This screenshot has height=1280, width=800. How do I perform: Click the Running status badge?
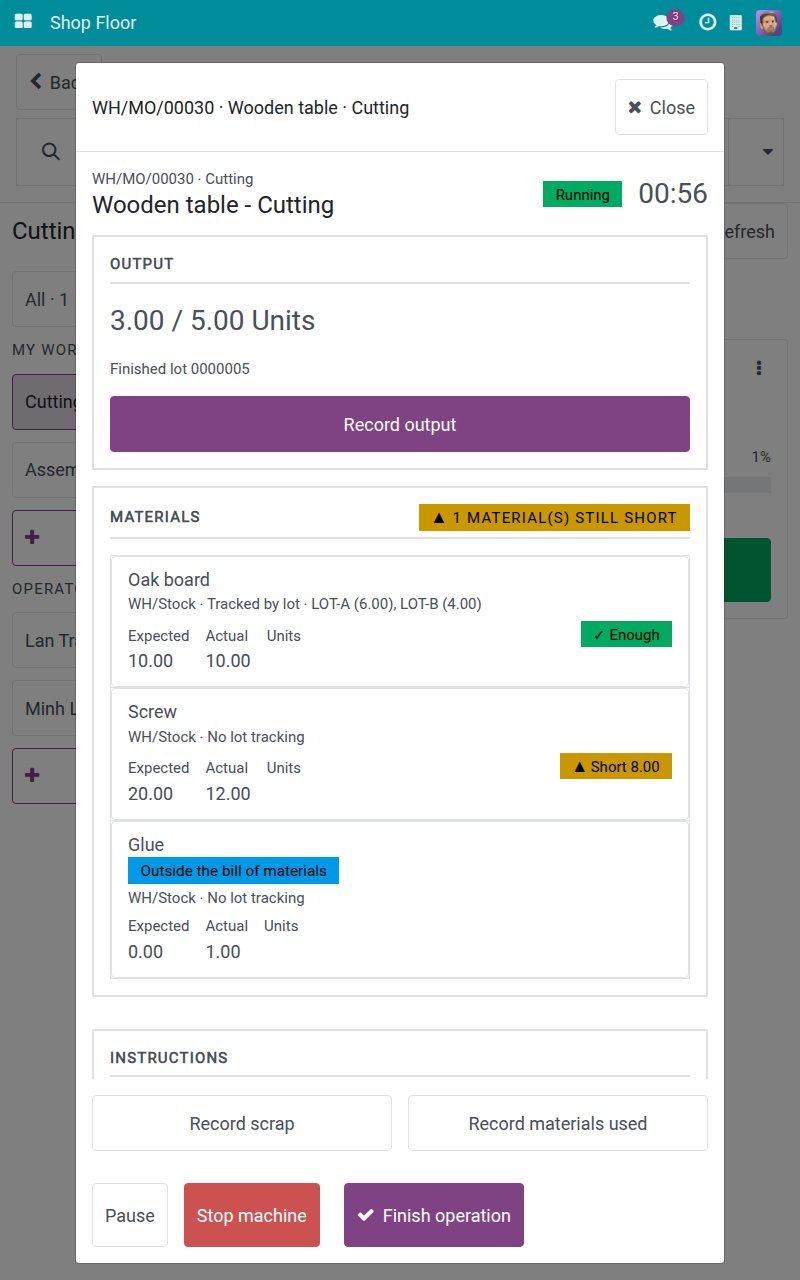pyautogui.click(x=582, y=194)
